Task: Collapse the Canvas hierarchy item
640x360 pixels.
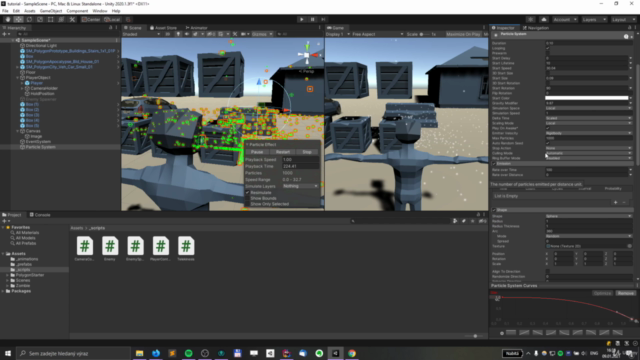Action: point(18,131)
